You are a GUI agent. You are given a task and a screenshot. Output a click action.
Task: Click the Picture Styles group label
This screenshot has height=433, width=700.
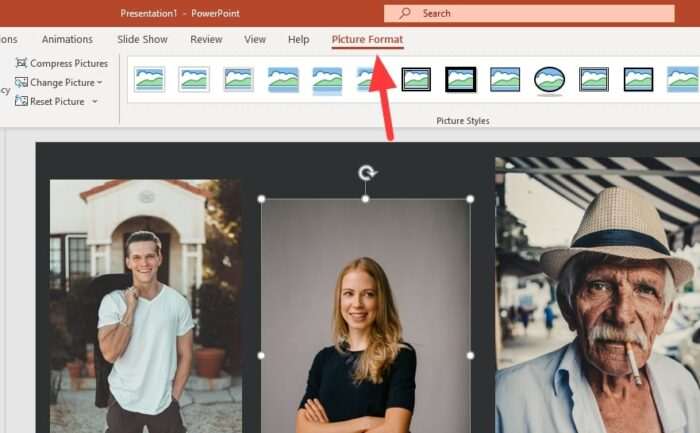click(462, 121)
